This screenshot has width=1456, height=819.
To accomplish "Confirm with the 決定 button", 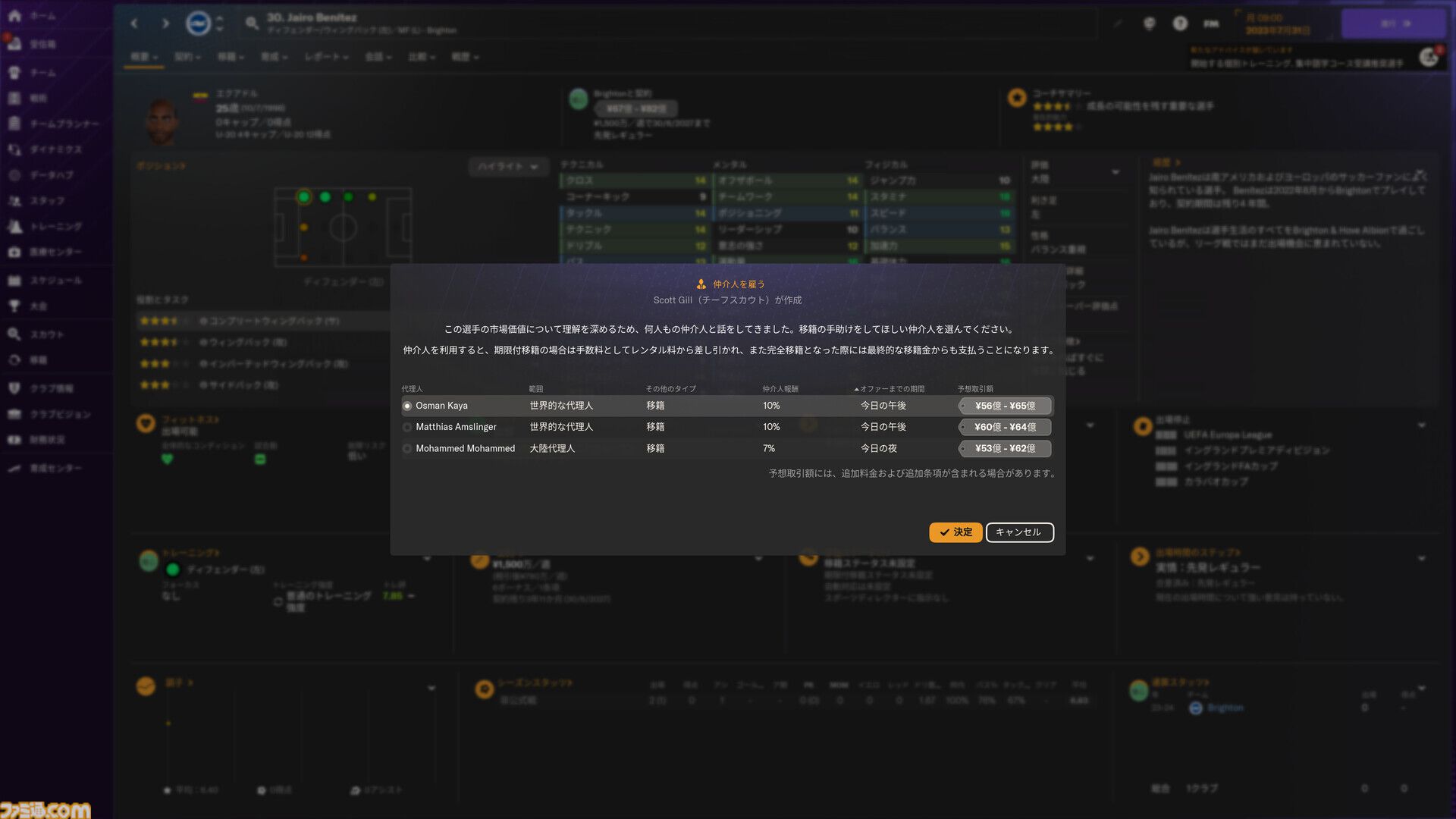I will (x=955, y=532).
